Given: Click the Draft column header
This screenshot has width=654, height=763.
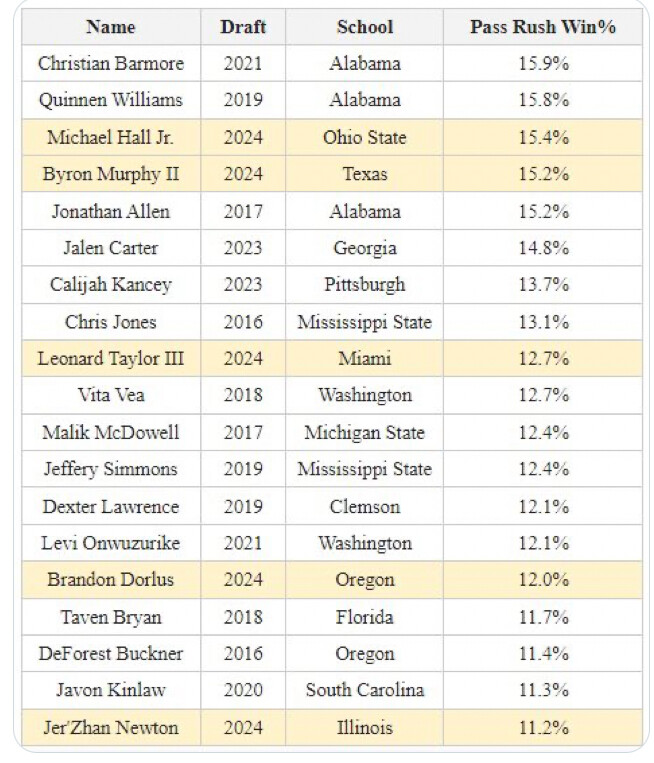Looking at the screenshot, I should coord(243,27).
